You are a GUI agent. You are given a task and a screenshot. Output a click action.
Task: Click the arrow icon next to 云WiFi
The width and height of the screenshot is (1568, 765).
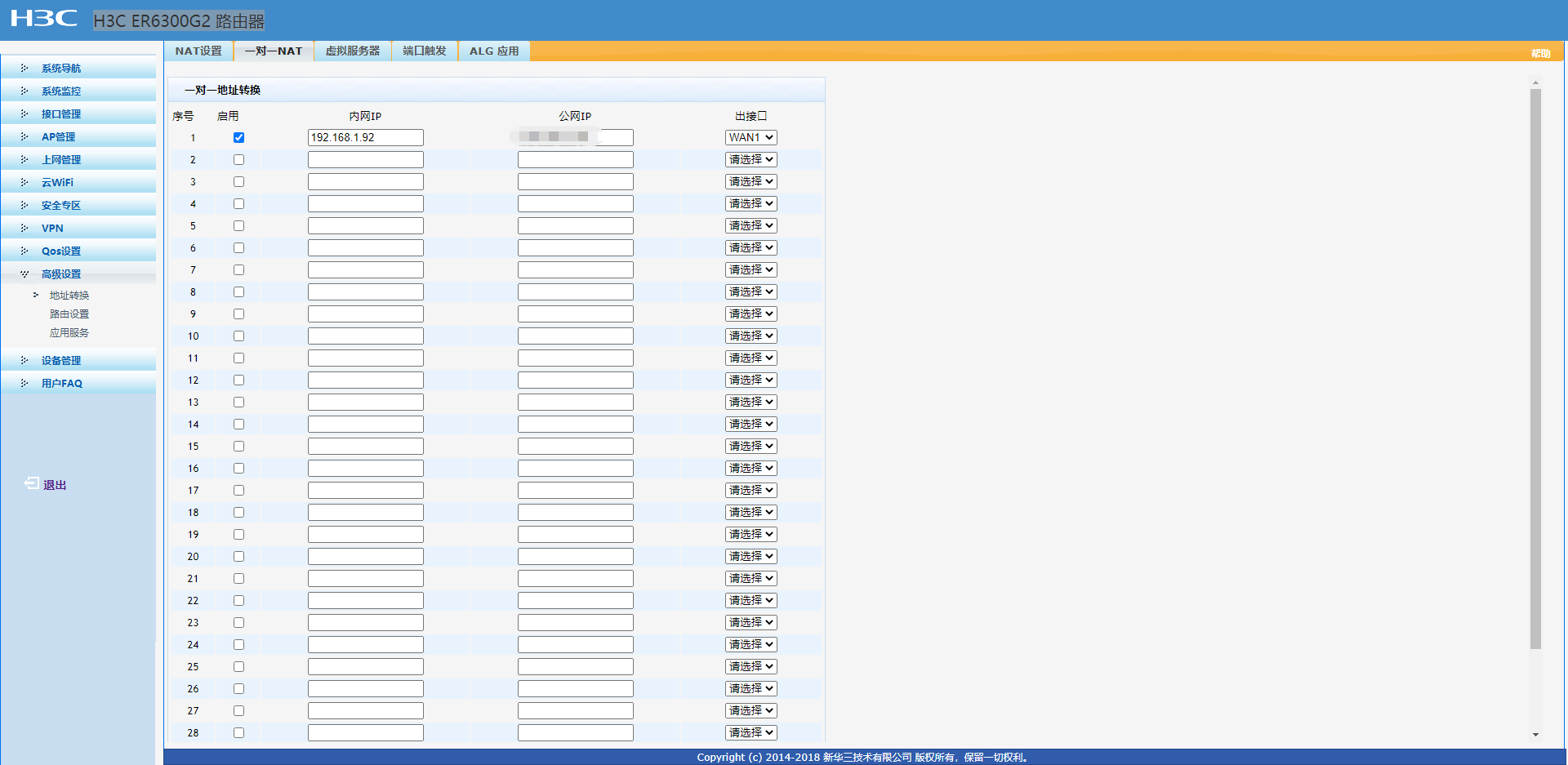point(24,183)
